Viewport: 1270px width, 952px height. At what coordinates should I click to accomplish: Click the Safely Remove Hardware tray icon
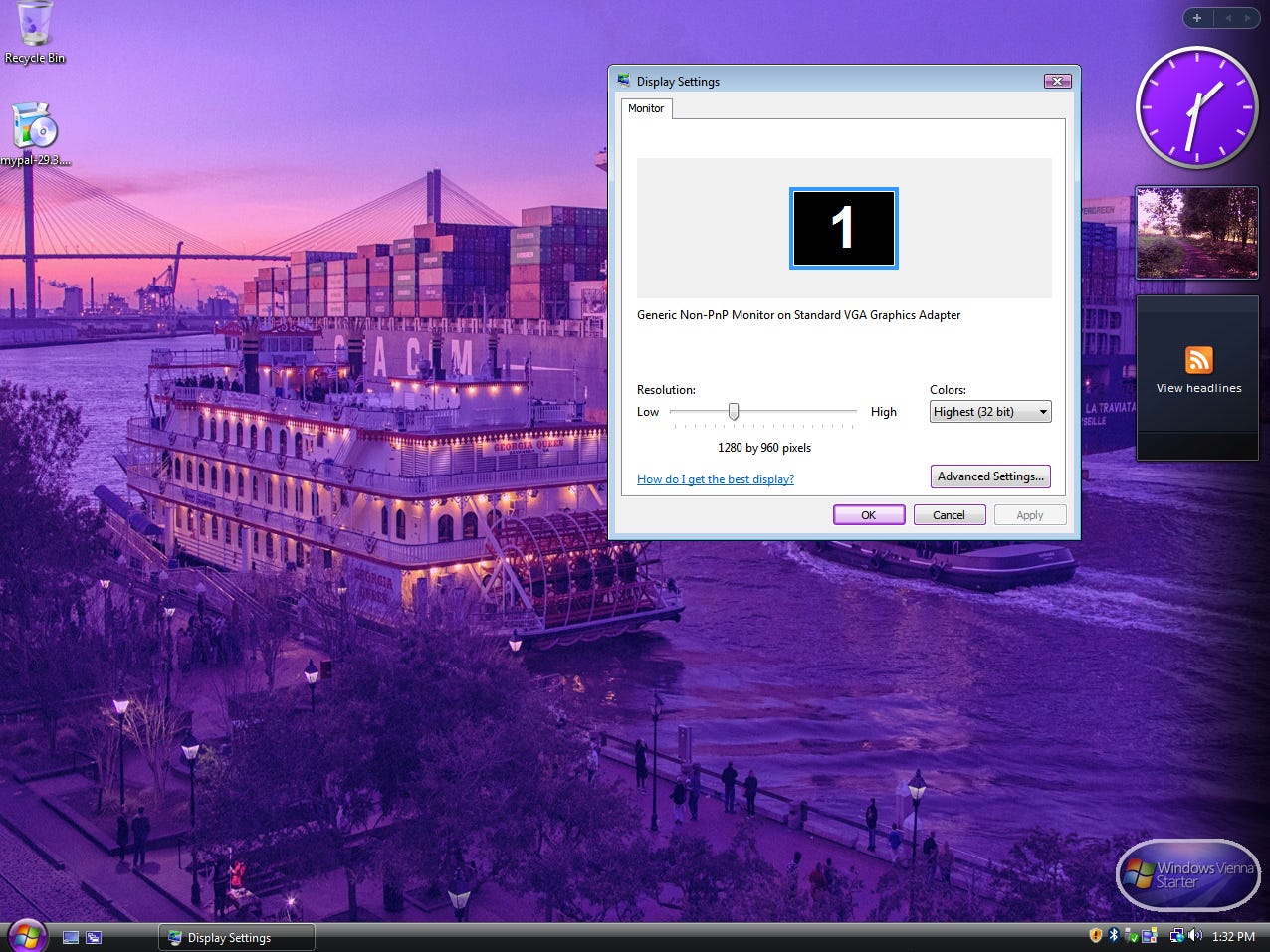tap(1130, 936)
